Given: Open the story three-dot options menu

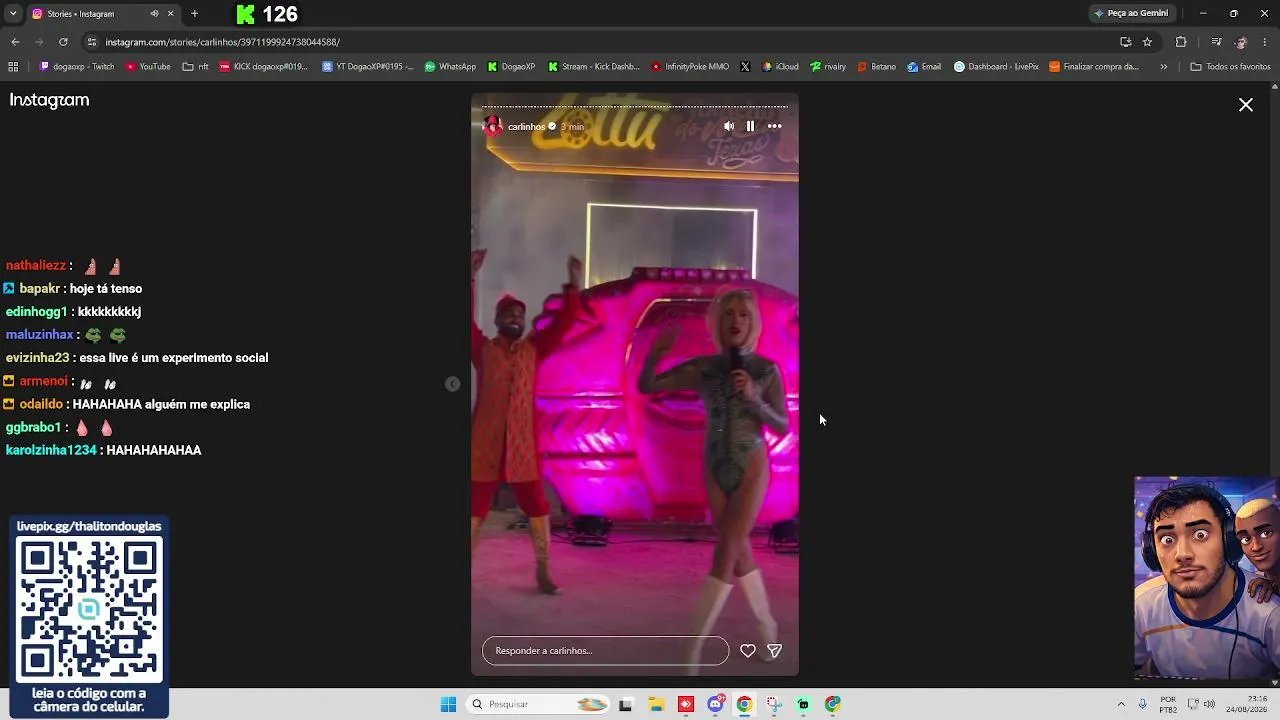Looking at the screenshot, I should [774, 126].
